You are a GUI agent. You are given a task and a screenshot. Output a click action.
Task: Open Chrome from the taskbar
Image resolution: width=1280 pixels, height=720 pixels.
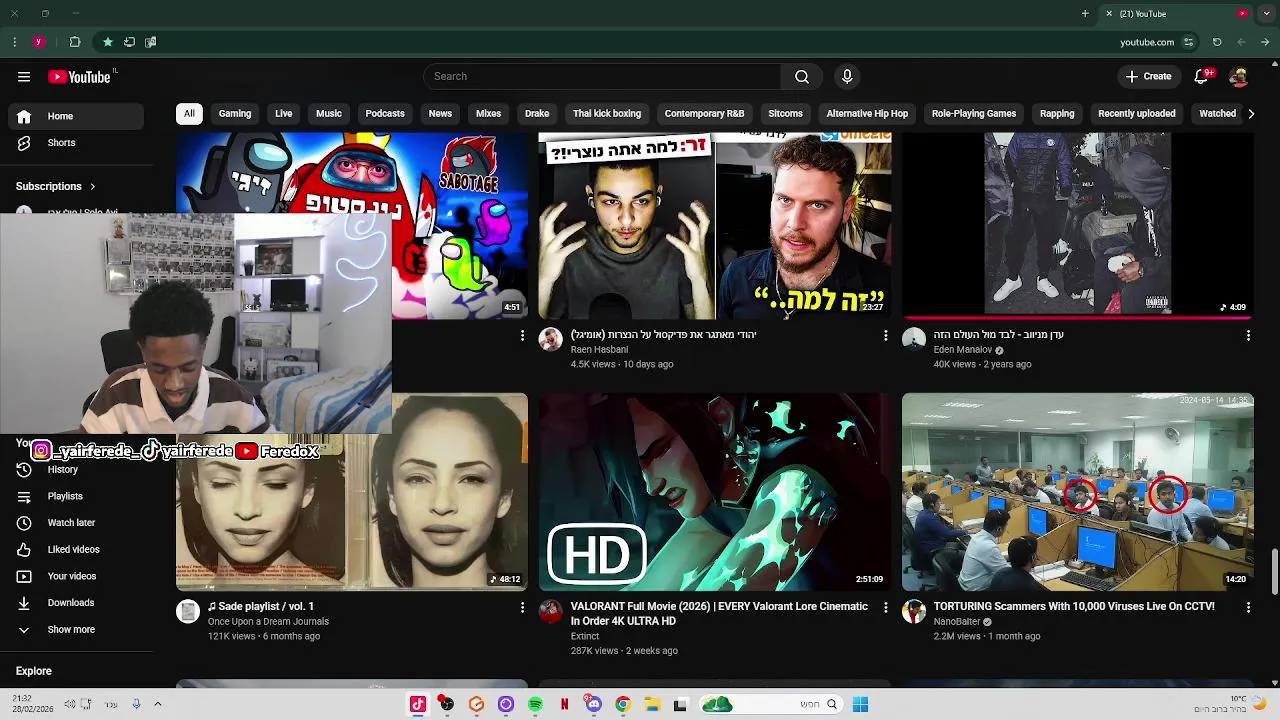622,704
